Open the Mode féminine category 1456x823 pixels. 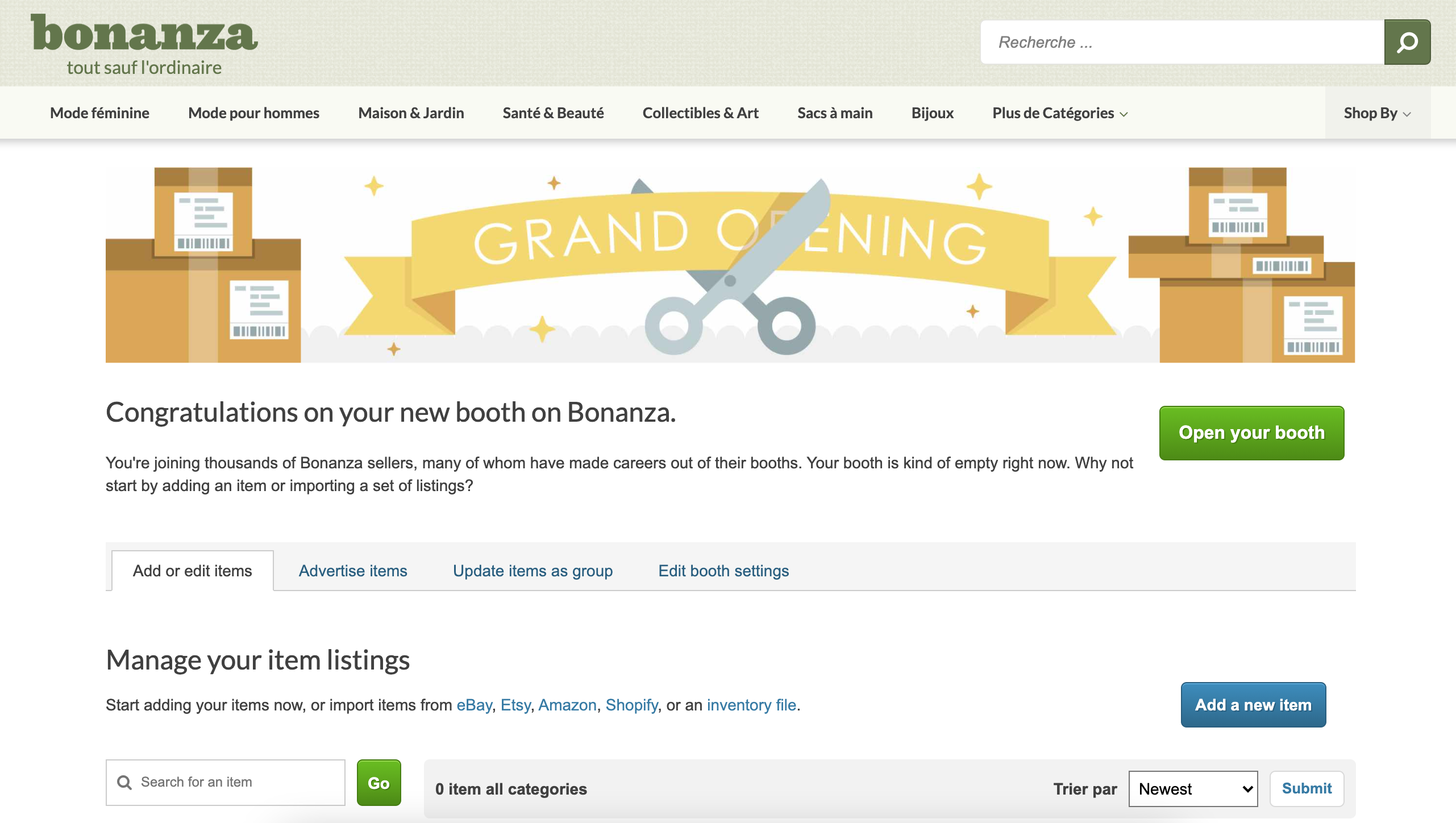point(99,113)
